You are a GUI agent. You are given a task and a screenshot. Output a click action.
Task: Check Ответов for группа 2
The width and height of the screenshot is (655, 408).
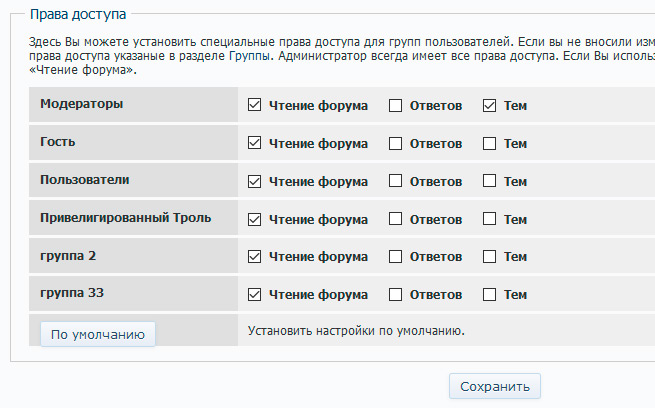click(395, 257)
